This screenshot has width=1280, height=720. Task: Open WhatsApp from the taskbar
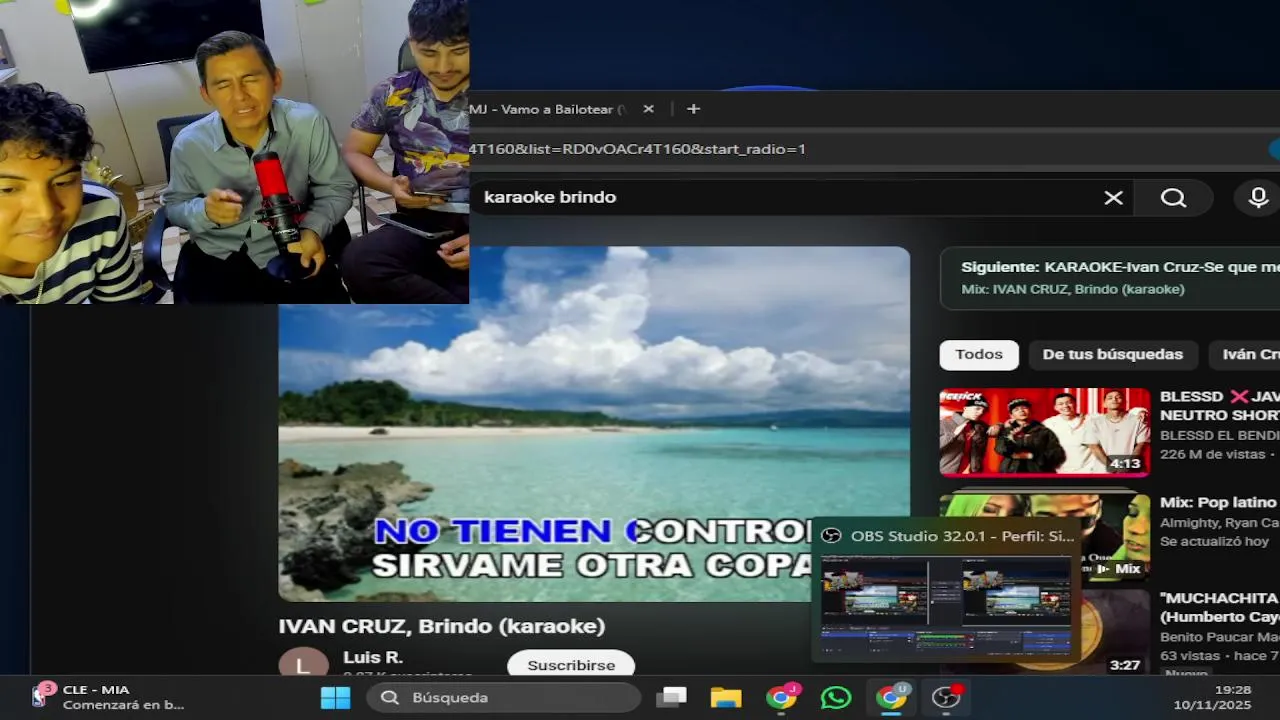point(836,697)
